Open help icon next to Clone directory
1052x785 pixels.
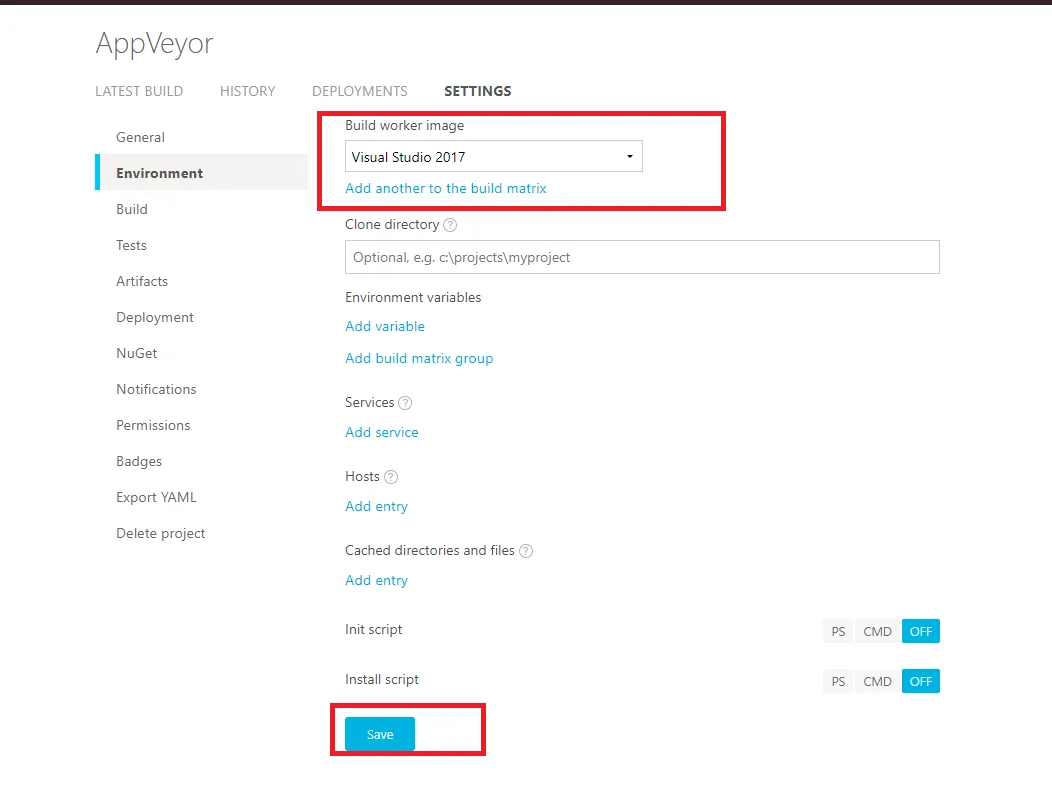tap(450, 225)
